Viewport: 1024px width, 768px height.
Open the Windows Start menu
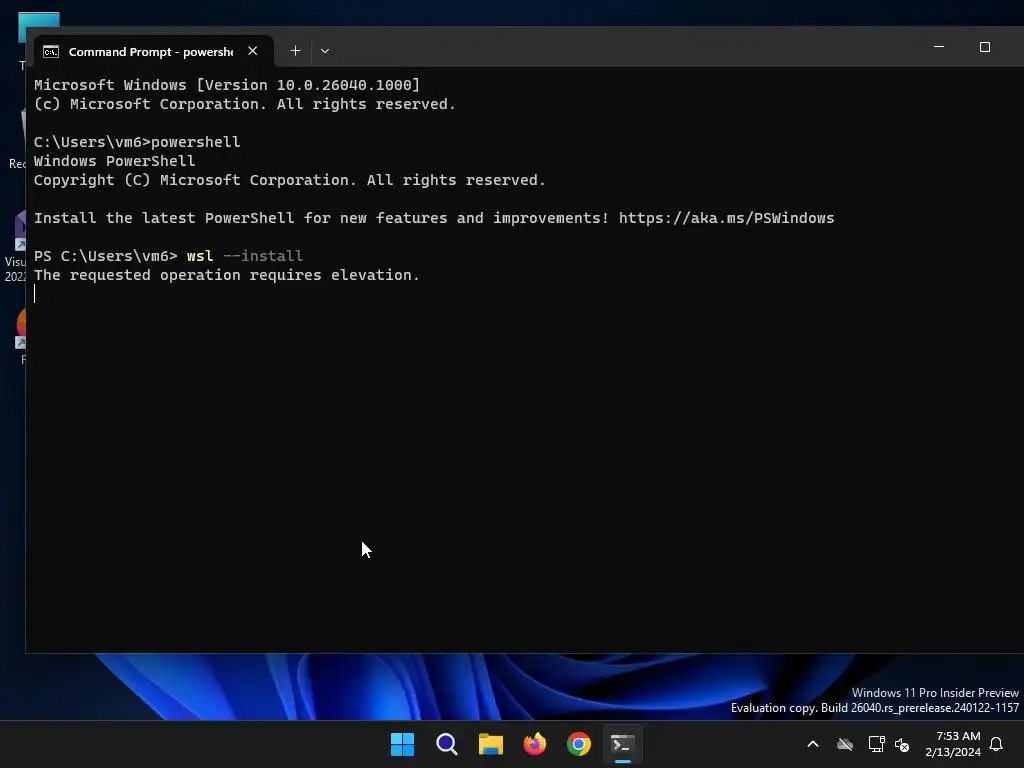tap(402, 744)
